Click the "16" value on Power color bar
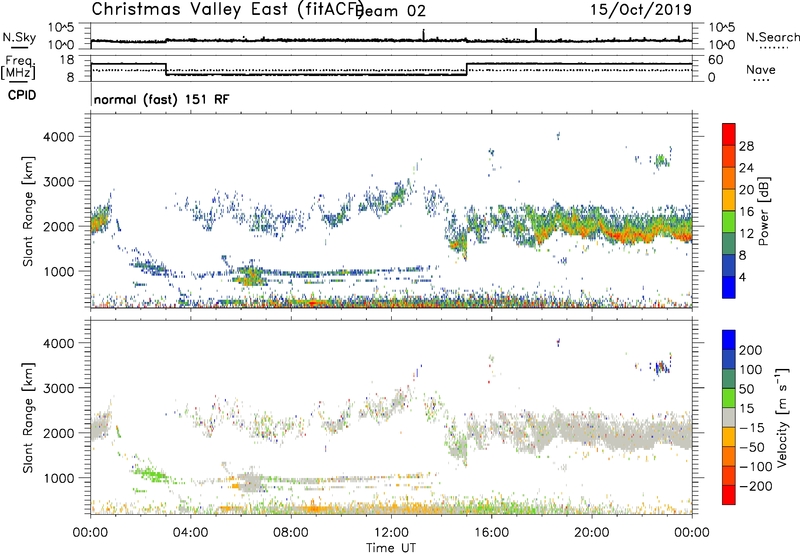Image resolution: width=800 pixels, height=554 pixels. click(746, 212)
